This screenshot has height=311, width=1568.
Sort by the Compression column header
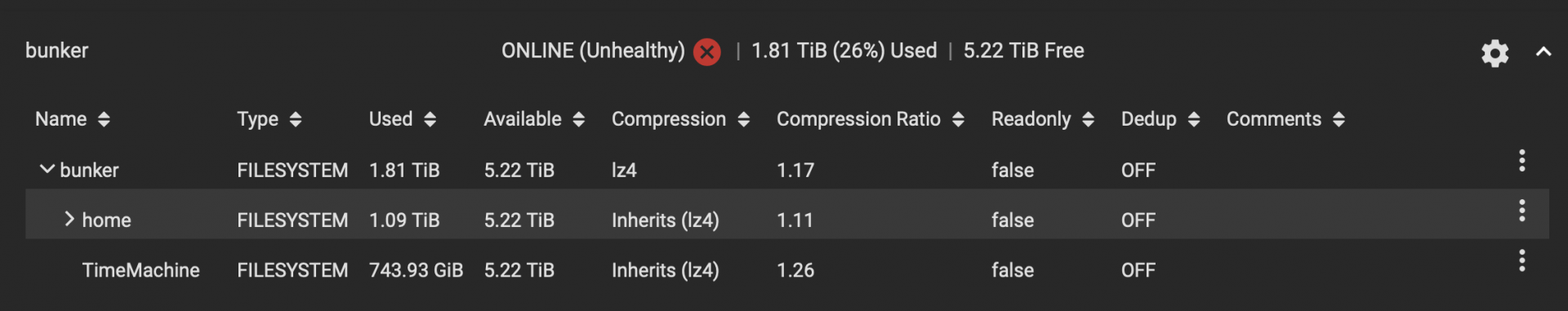click(x=680, y=119)
